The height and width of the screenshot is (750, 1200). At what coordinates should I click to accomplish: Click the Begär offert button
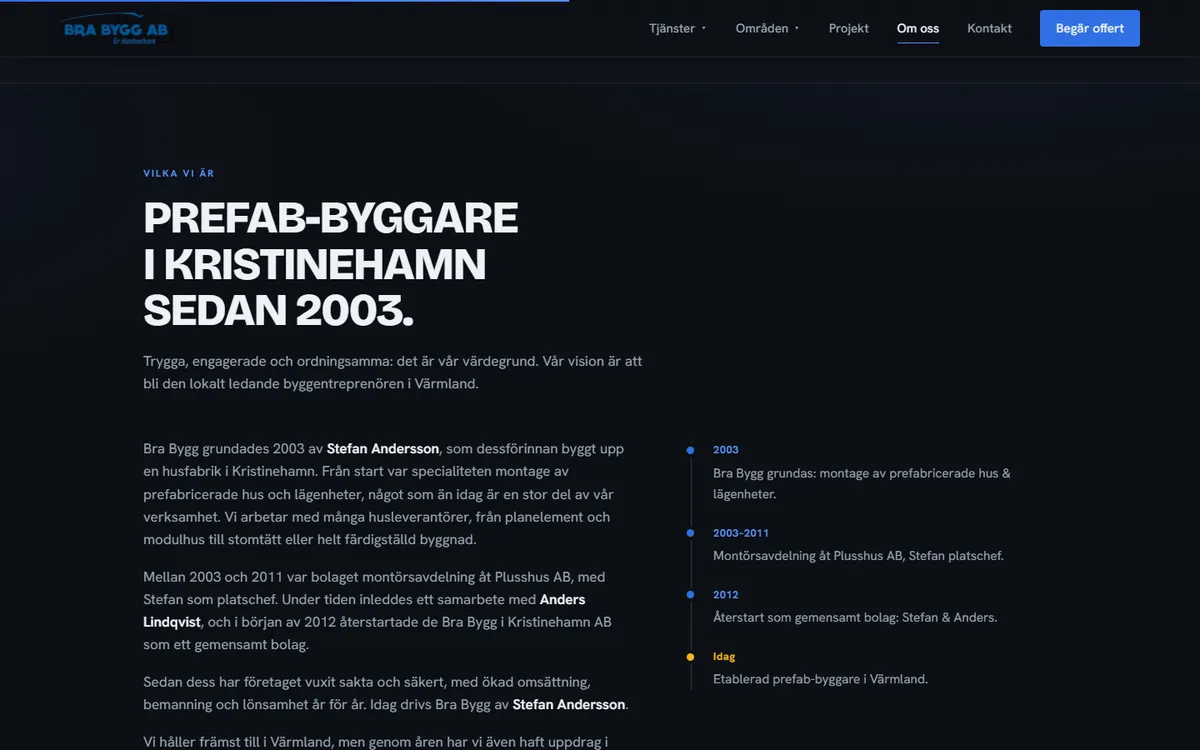coord(1089,28)
